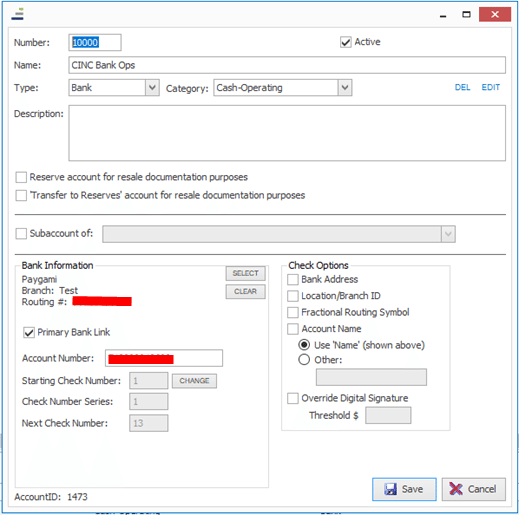Click the Other account name text field
Screen dimensions: 519x515
point(371,377)
